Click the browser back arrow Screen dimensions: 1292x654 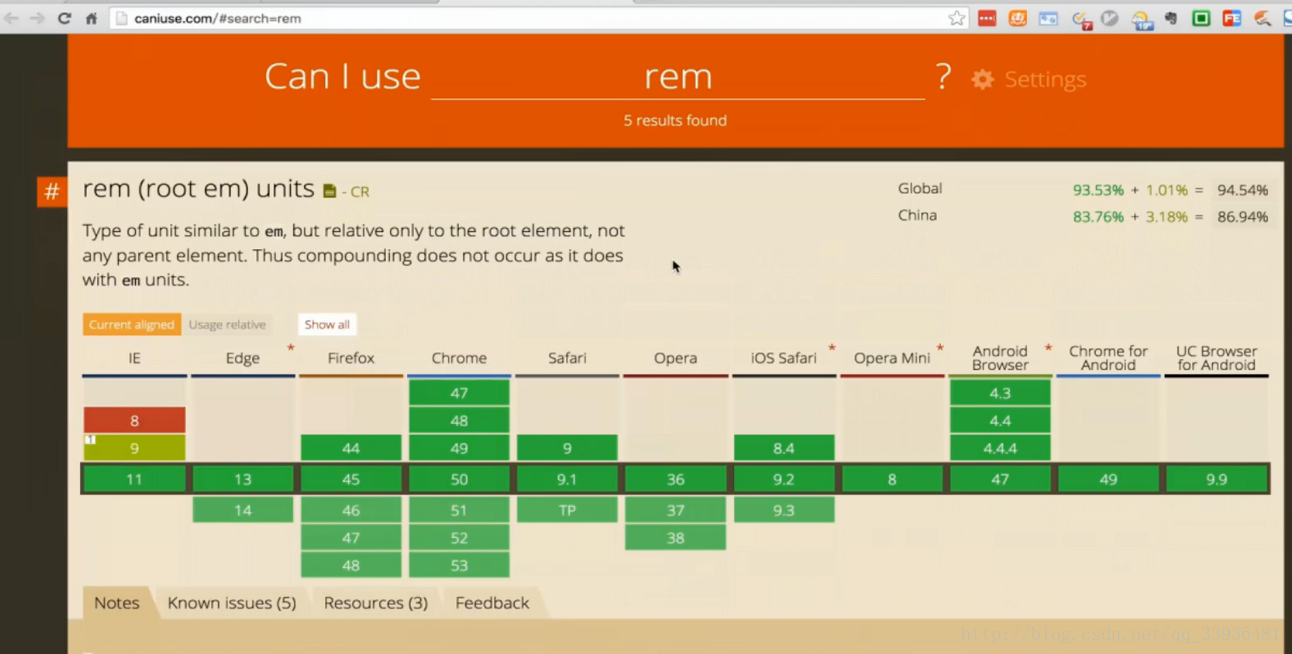click(12, 18)
